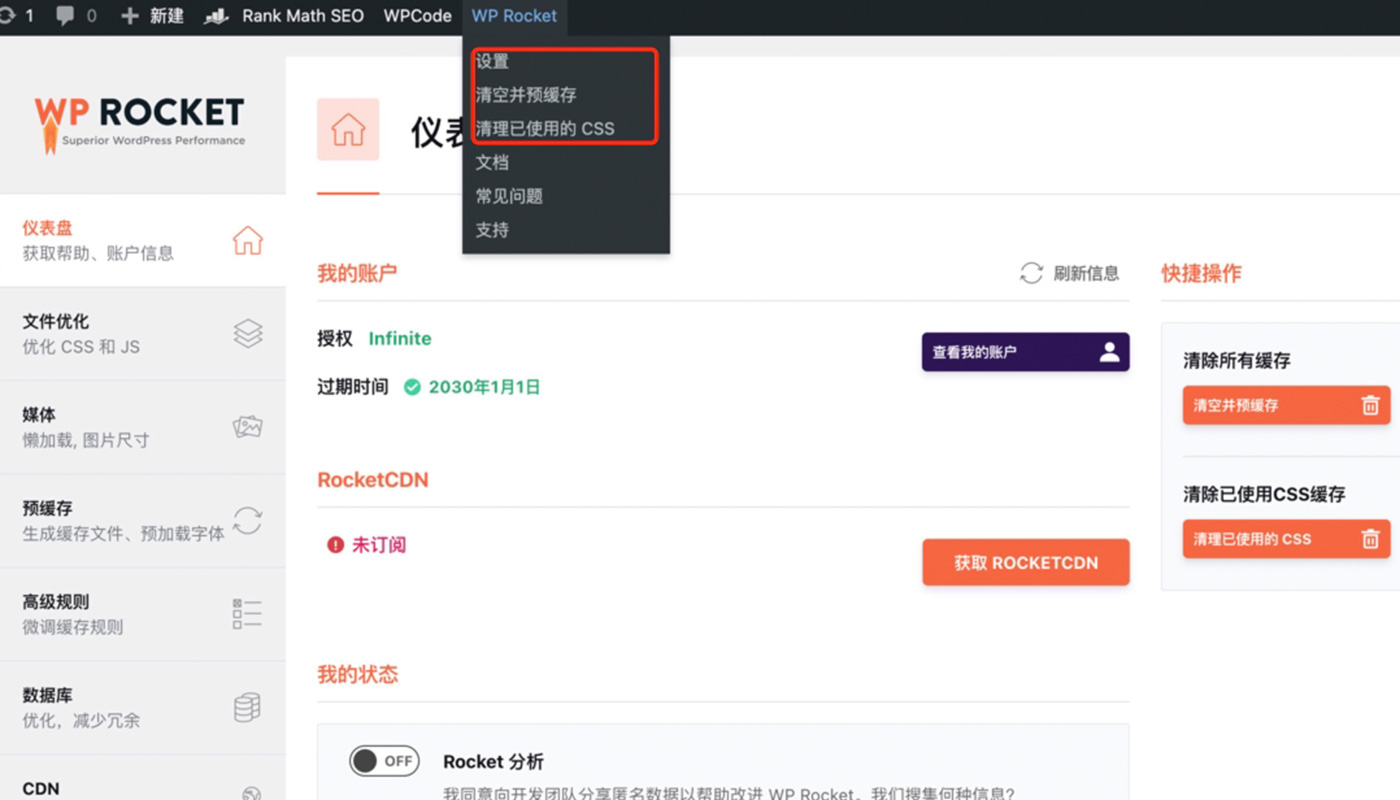Click the Rank Math chart icon
The height and width of the screenshot is (800, 1400).
pos(217,16)
